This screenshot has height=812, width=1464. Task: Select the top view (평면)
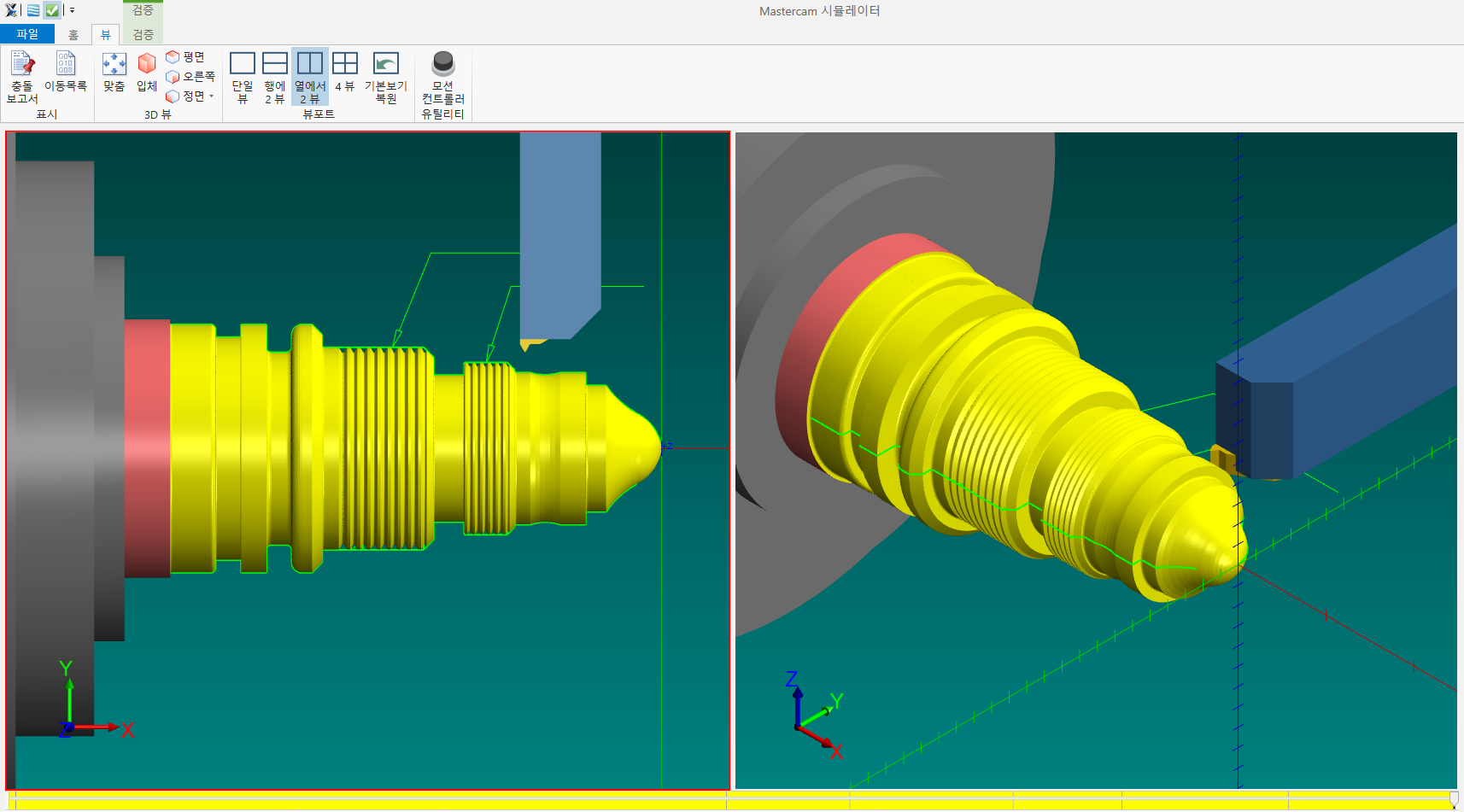(x=185, y=56)
